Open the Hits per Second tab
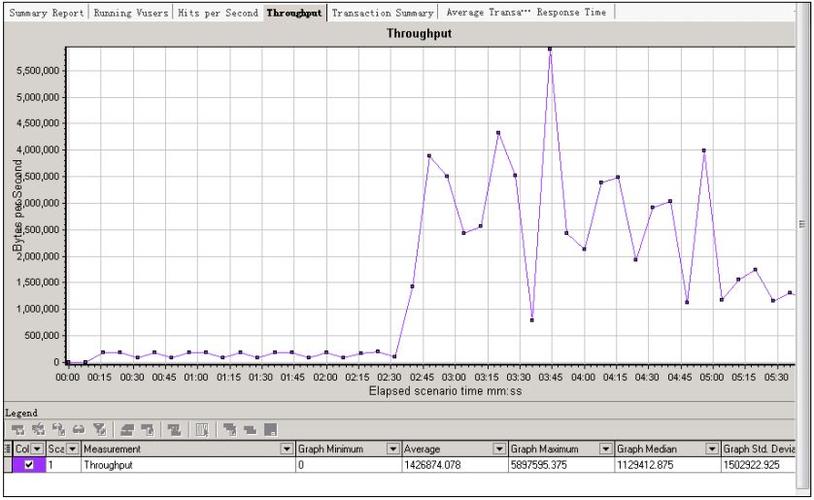This screenshot has height=500, width=814. [217, 13]
